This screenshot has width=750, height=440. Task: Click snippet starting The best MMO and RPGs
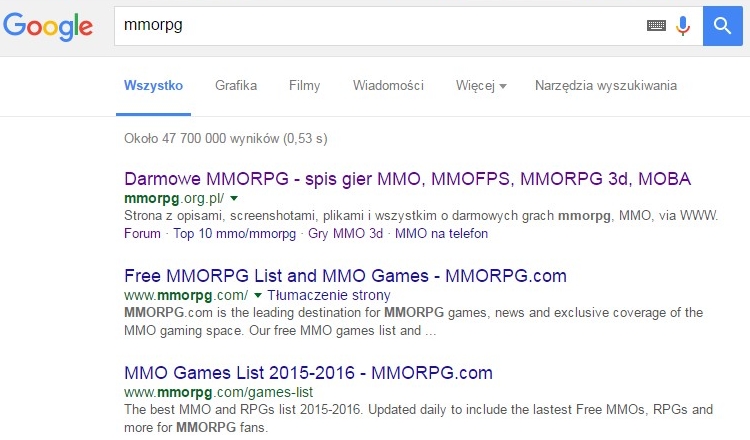[419, 418]
